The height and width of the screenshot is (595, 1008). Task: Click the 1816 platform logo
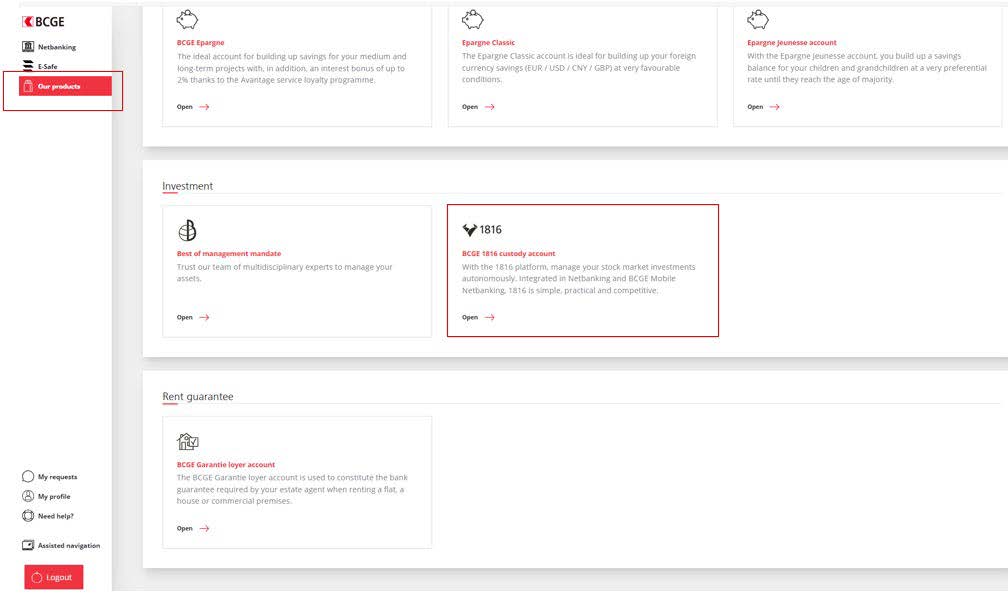point(482,230)
